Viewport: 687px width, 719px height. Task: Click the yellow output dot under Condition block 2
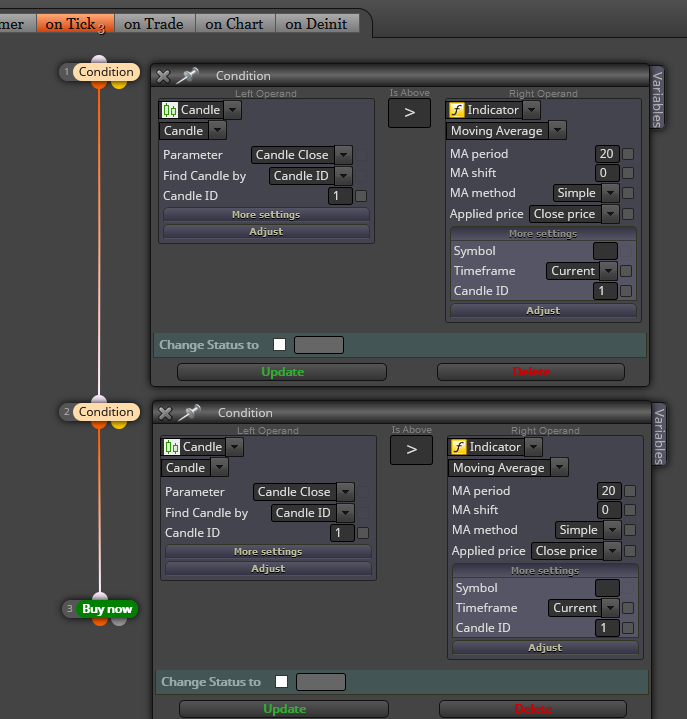[x=119, y=424]
